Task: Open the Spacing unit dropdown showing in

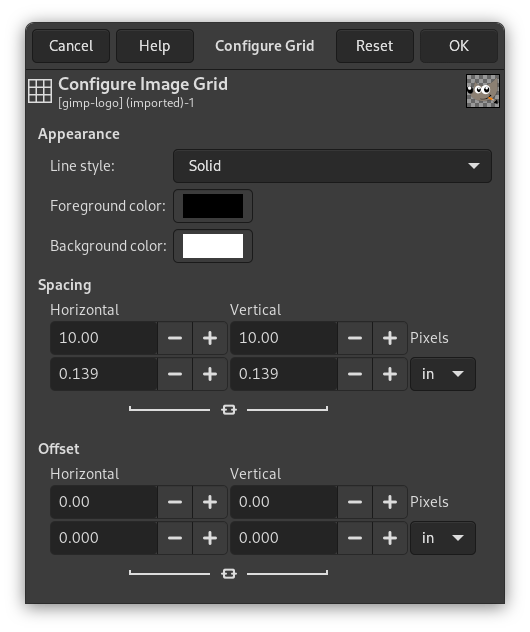Action: click(443, 374)
